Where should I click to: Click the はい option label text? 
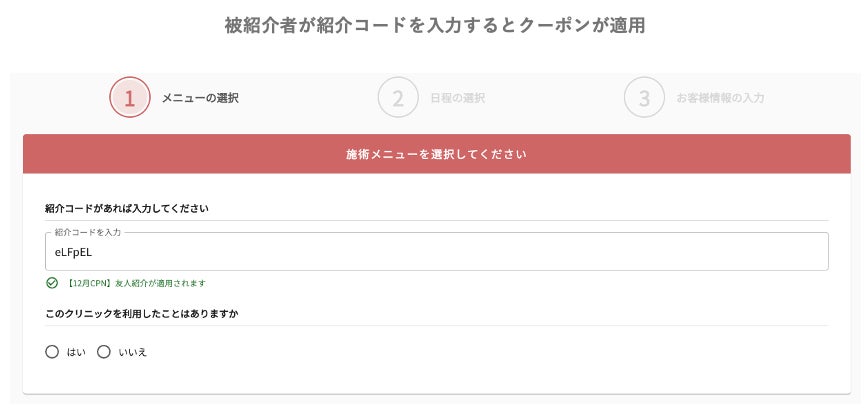(x=75, y=352)
